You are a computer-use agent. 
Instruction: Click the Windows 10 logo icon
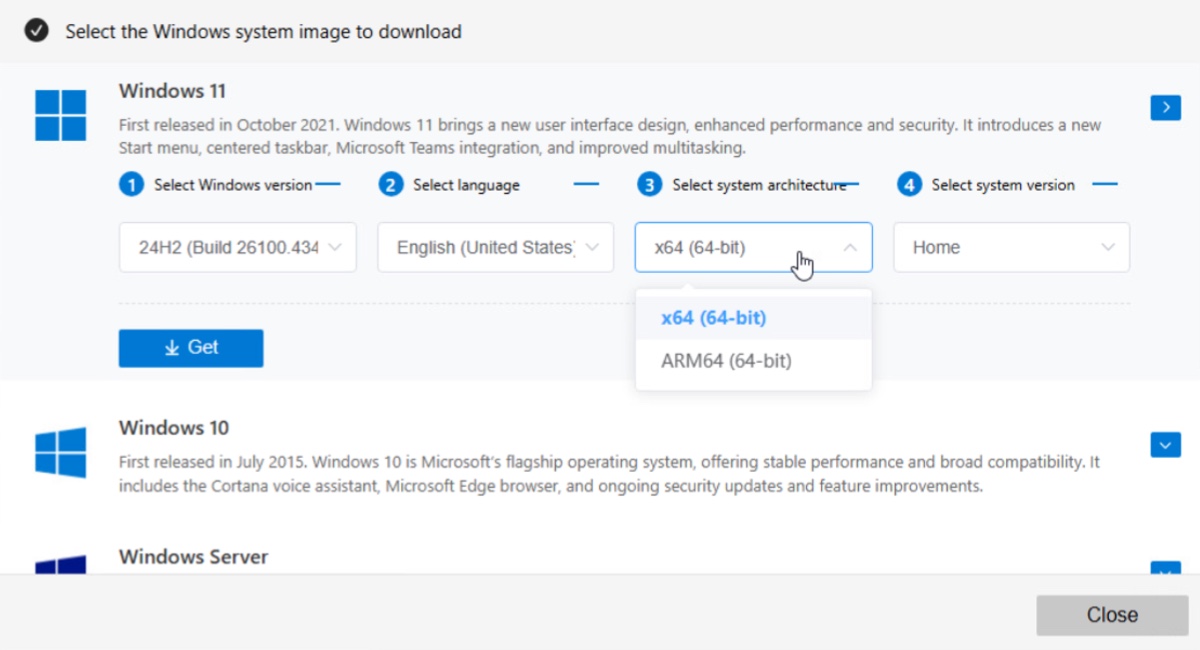click(59, 450)
